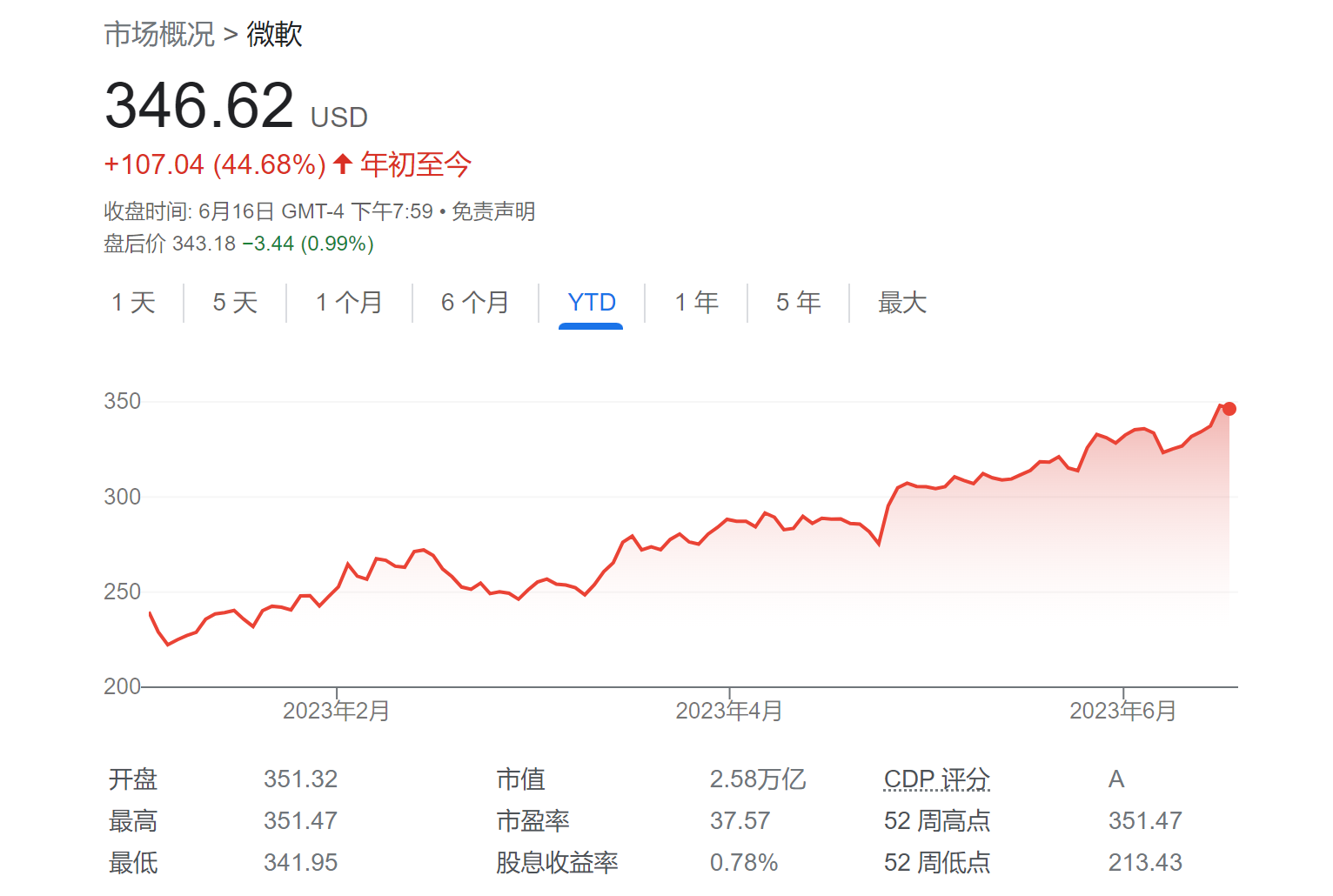Click the 开盘 value 351.32
This screenshot has height=896, width=1333.
click(300, 779)
